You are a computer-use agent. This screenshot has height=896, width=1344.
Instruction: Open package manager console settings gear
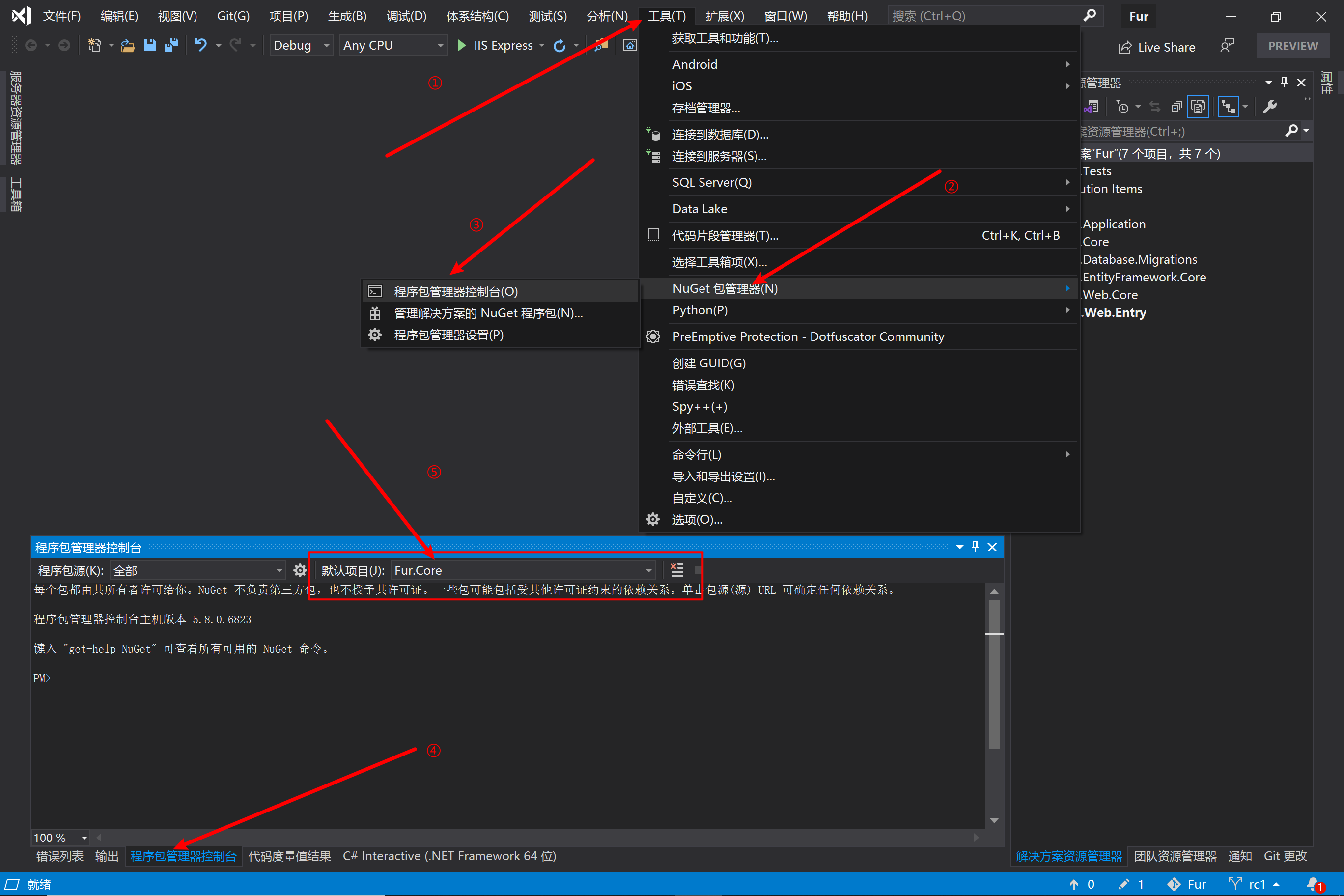(x=300, y=570)
